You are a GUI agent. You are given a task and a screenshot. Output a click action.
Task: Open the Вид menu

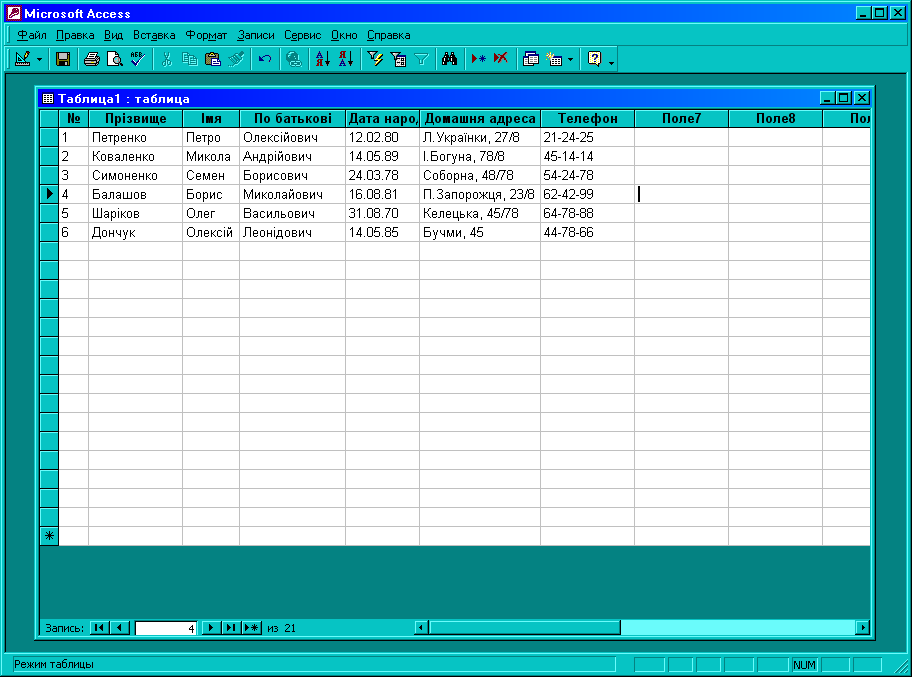113,35
